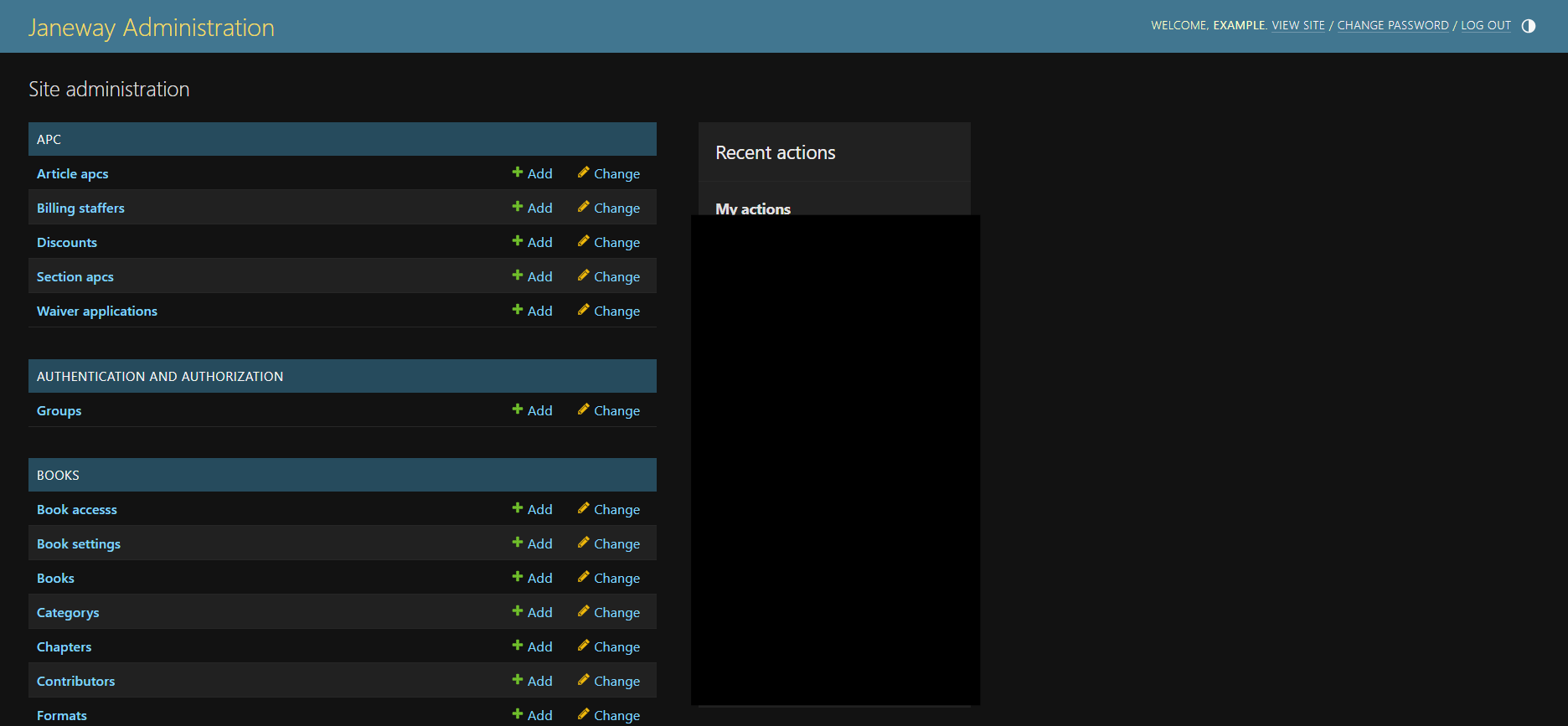
Task: Click the Site administration heading
Action: (109, 89)
